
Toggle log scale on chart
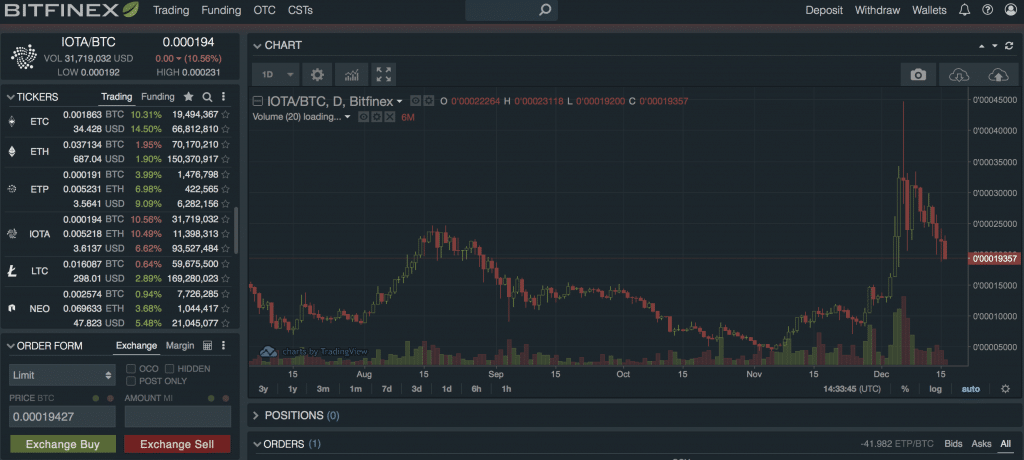[936, 389]
